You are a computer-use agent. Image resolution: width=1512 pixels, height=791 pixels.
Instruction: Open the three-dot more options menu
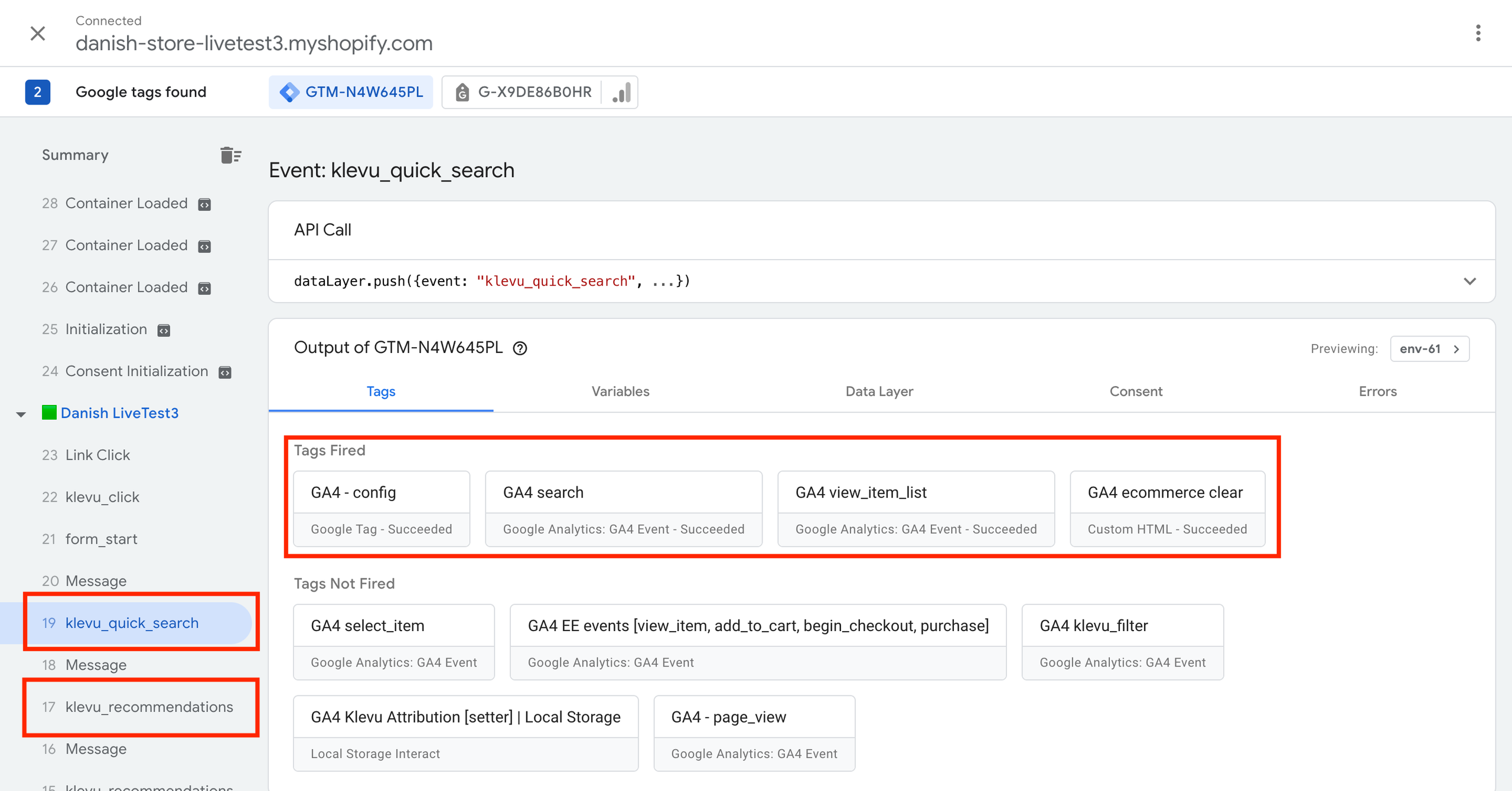pos(1478,33)
